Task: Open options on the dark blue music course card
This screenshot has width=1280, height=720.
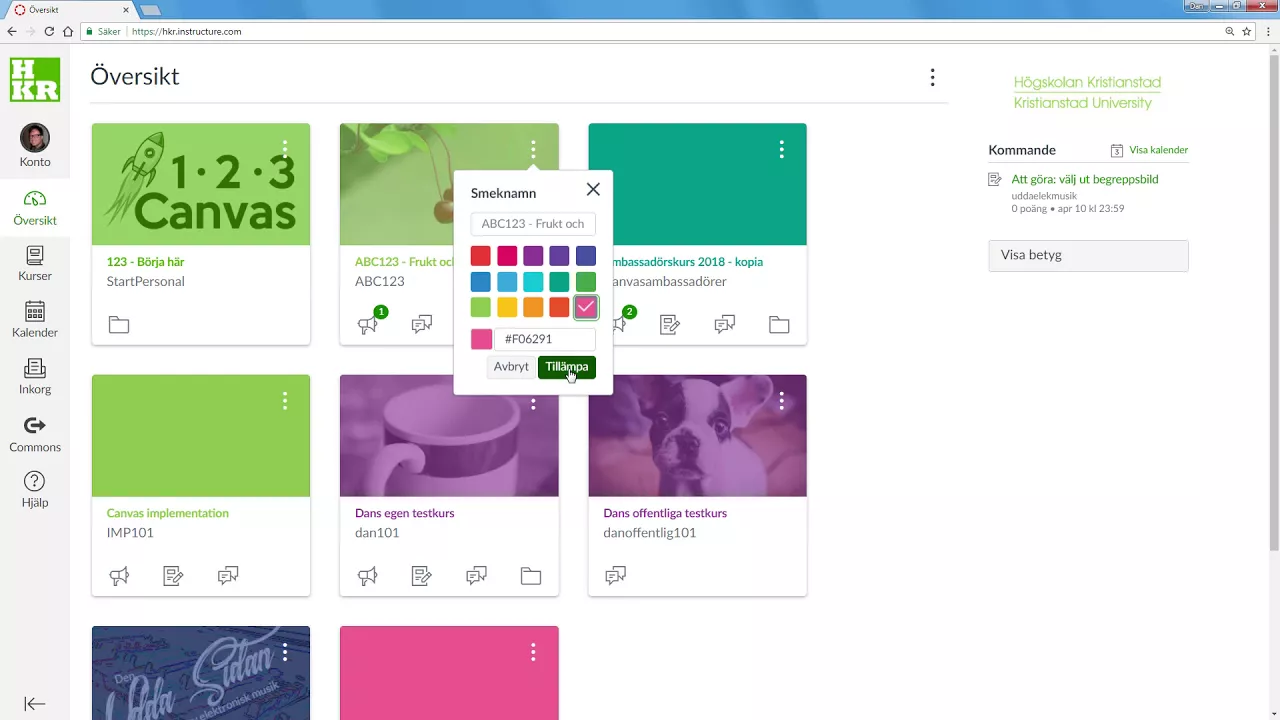Action: (x=285, y=652)
